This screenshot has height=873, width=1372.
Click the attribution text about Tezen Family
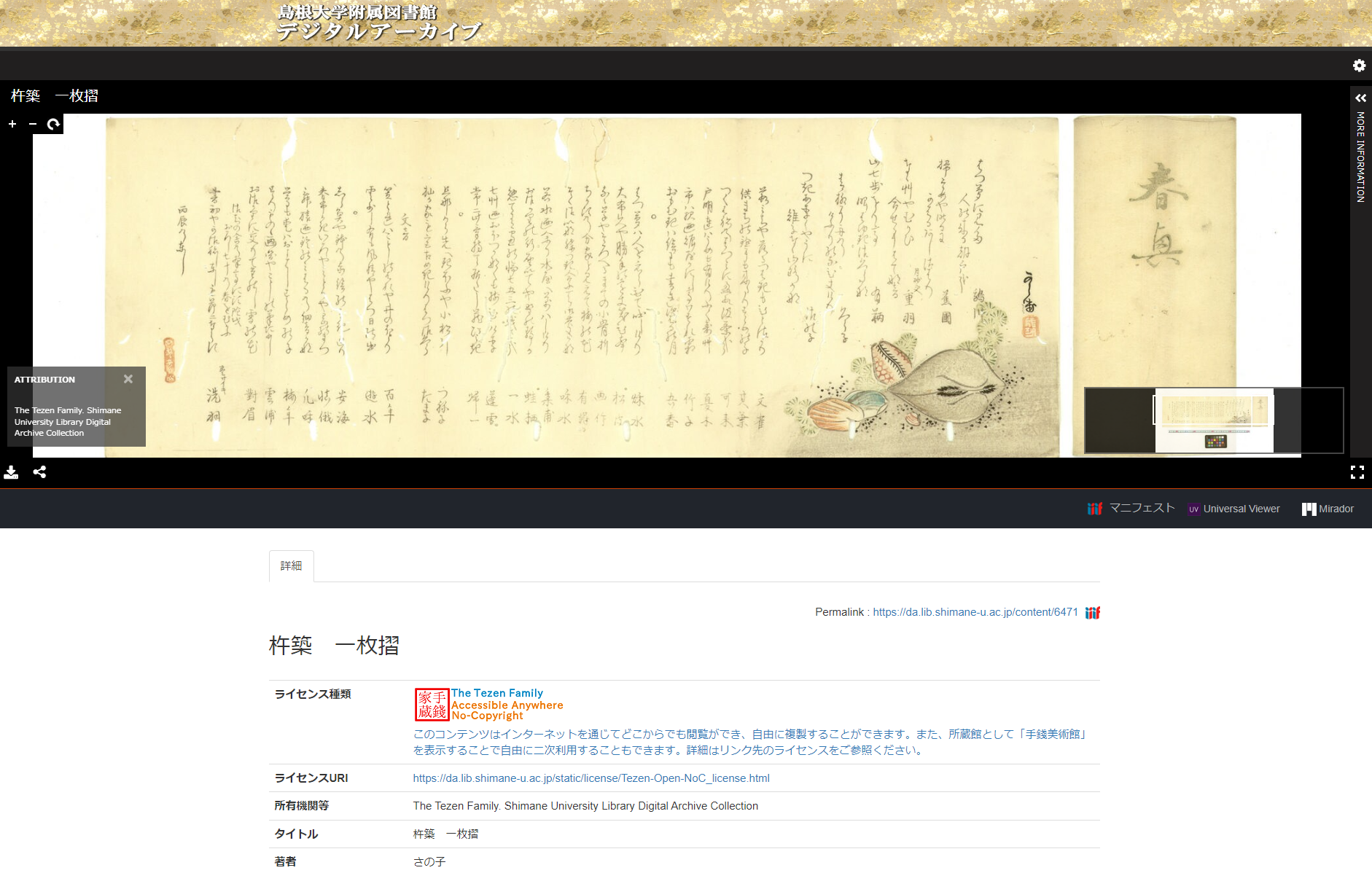pyautogui.click(x=68, y=422)
